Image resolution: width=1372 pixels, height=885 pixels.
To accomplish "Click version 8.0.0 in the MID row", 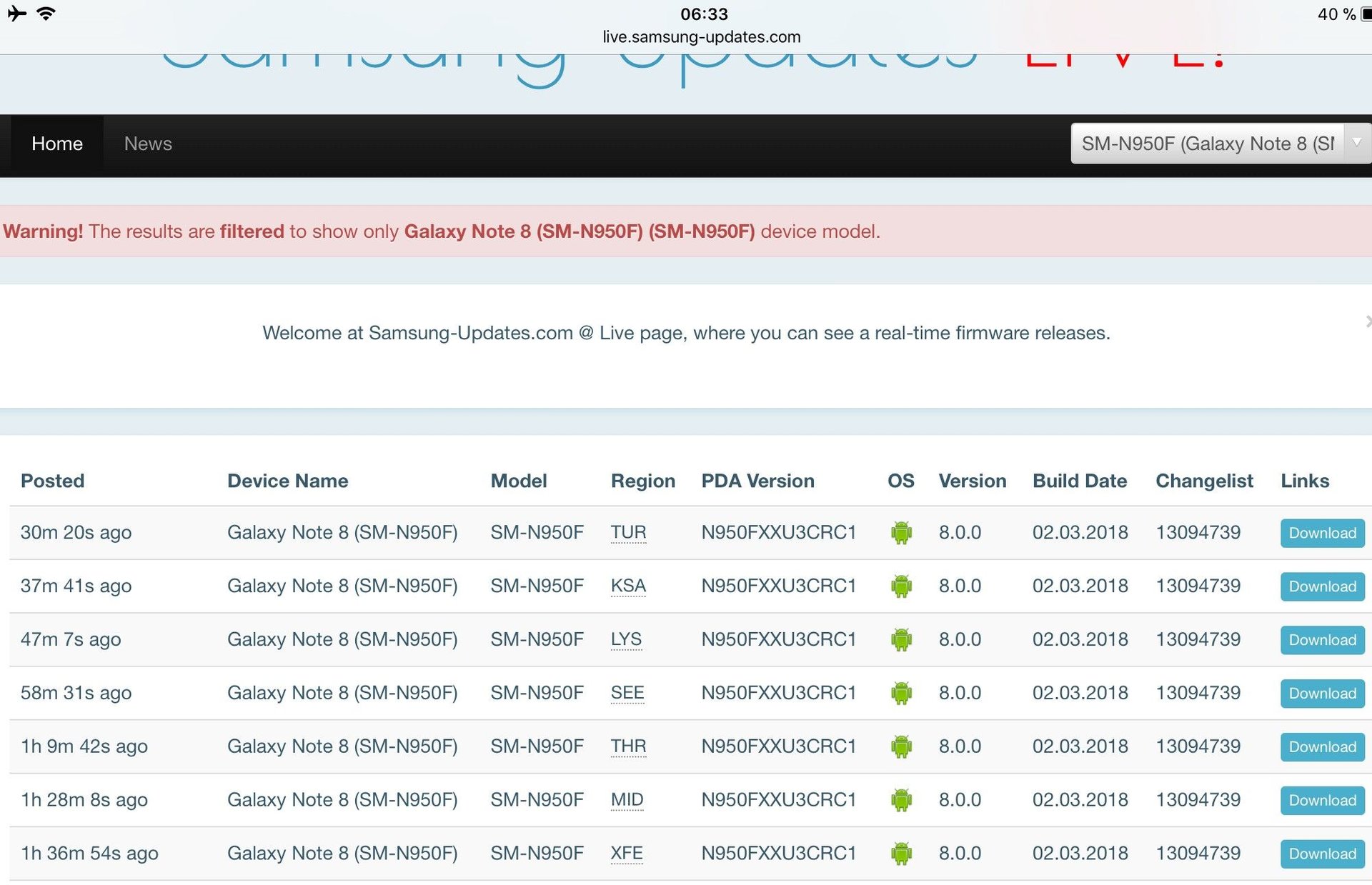I will (x=960, y=800).
